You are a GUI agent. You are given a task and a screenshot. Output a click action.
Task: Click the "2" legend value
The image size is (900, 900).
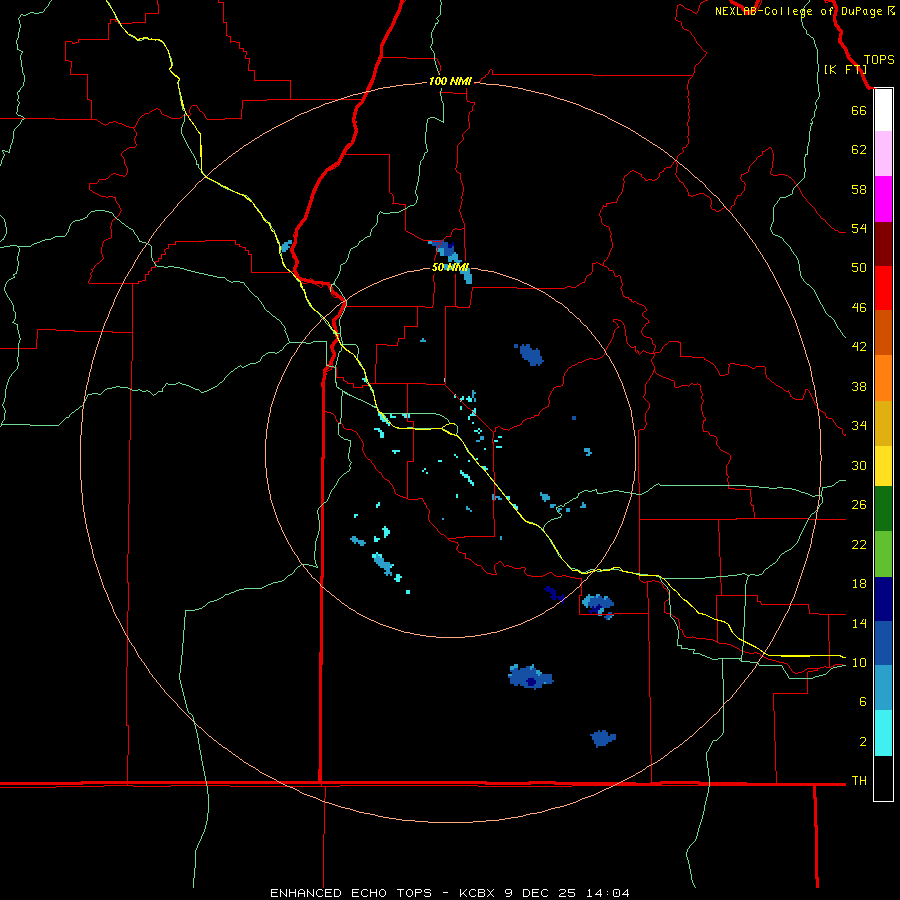863,742
